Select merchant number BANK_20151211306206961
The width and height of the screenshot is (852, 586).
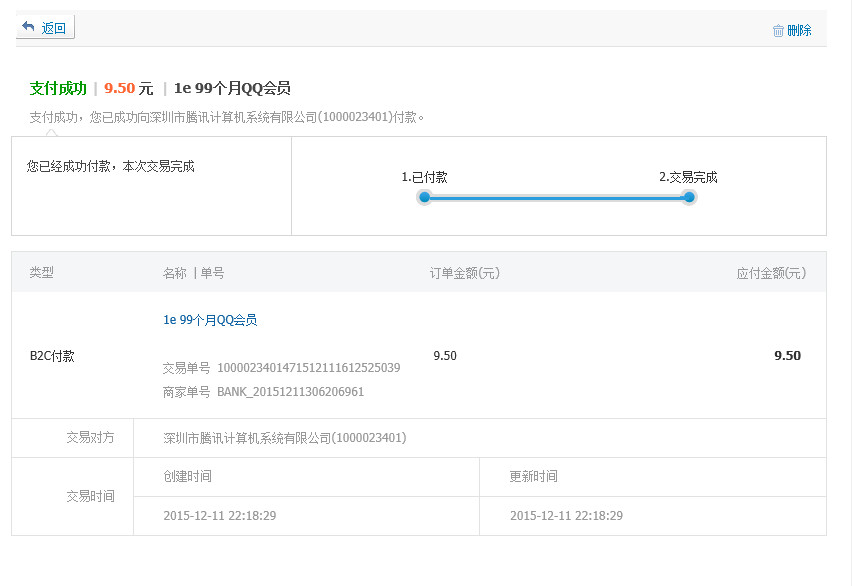pyautogui.click(x=291, y=391)
